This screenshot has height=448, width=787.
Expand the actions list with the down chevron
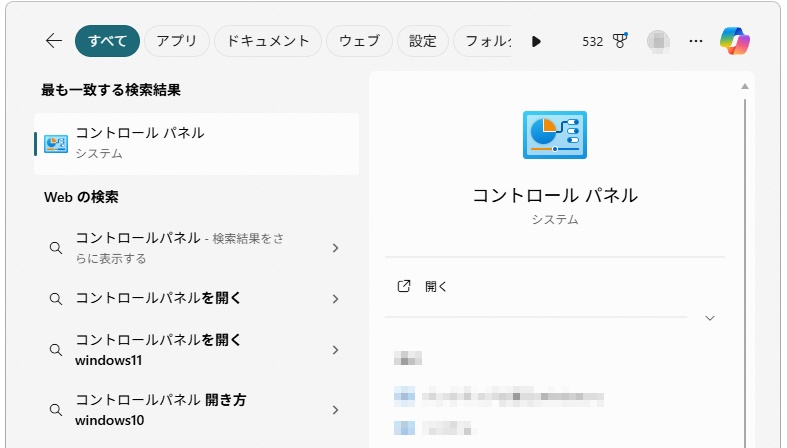tap(710, 318)
